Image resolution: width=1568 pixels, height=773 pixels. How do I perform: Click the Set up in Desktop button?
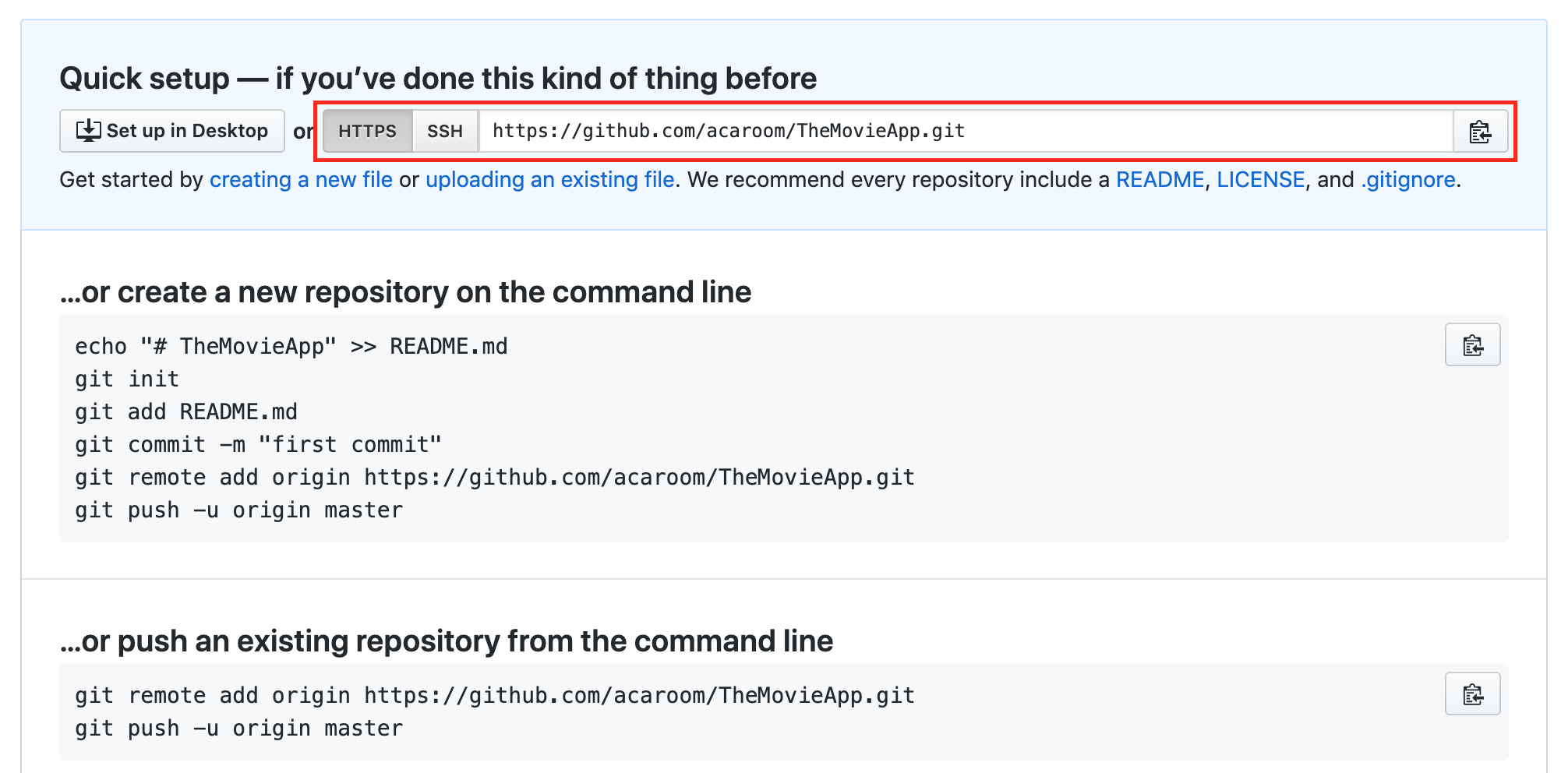(172, 131)
